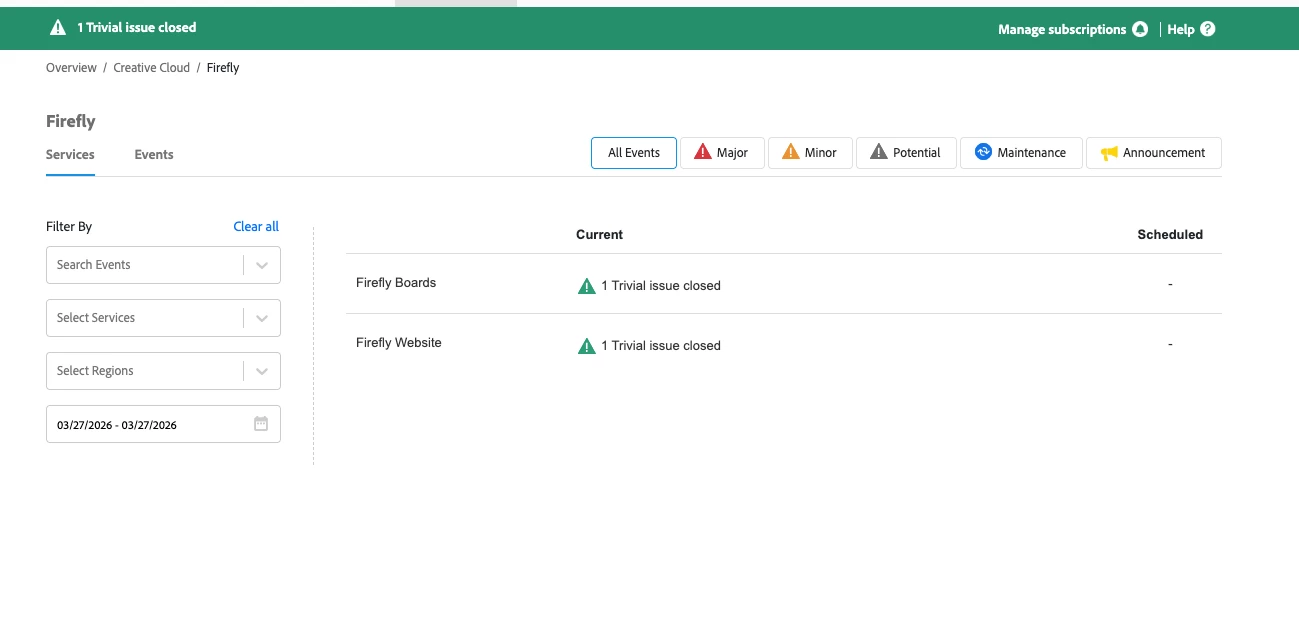This screenshot has width=1299, height=617.
Task: Click the Scheduled column header
Action: 1170,235
